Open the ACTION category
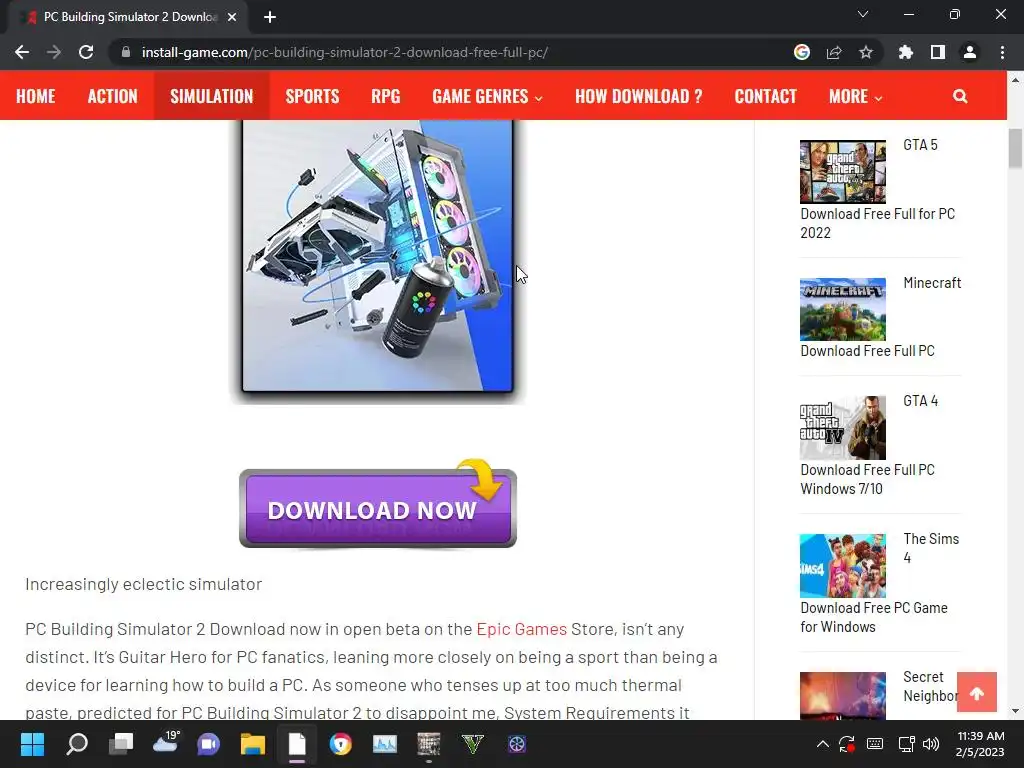1024x768 pixels. [113, 96]
